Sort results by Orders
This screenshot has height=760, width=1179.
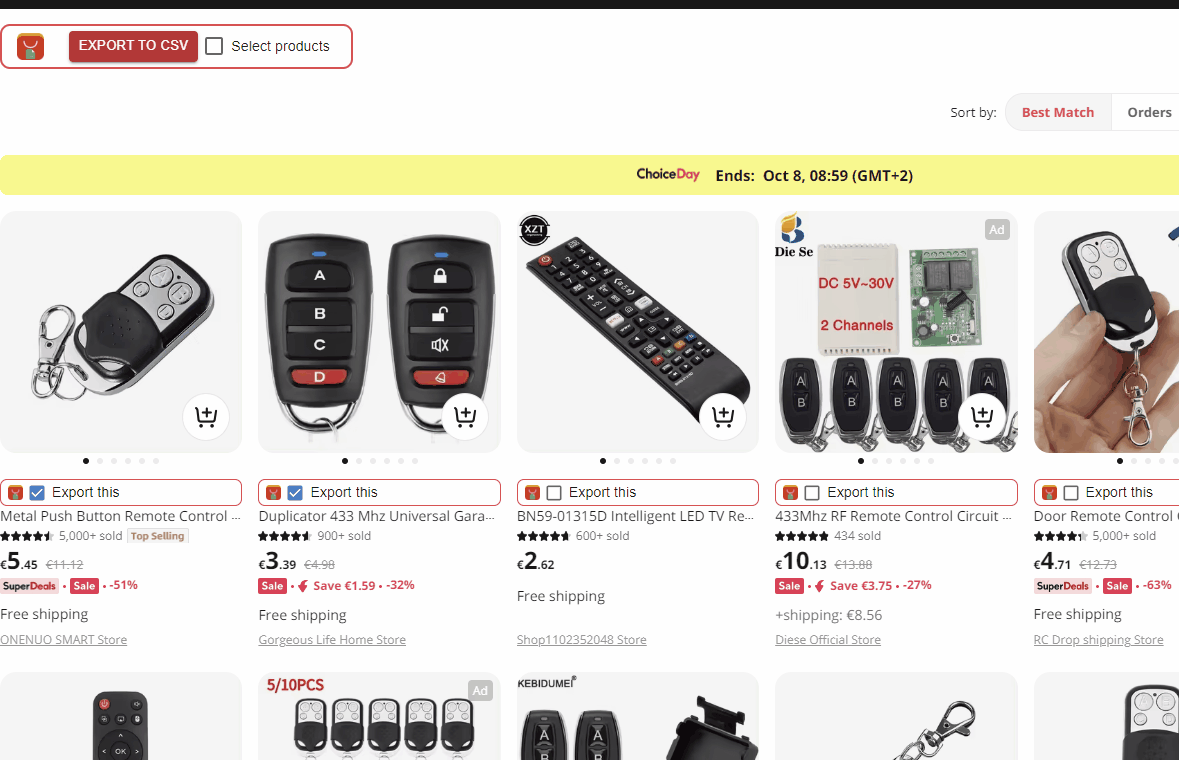pos(1149,112)
